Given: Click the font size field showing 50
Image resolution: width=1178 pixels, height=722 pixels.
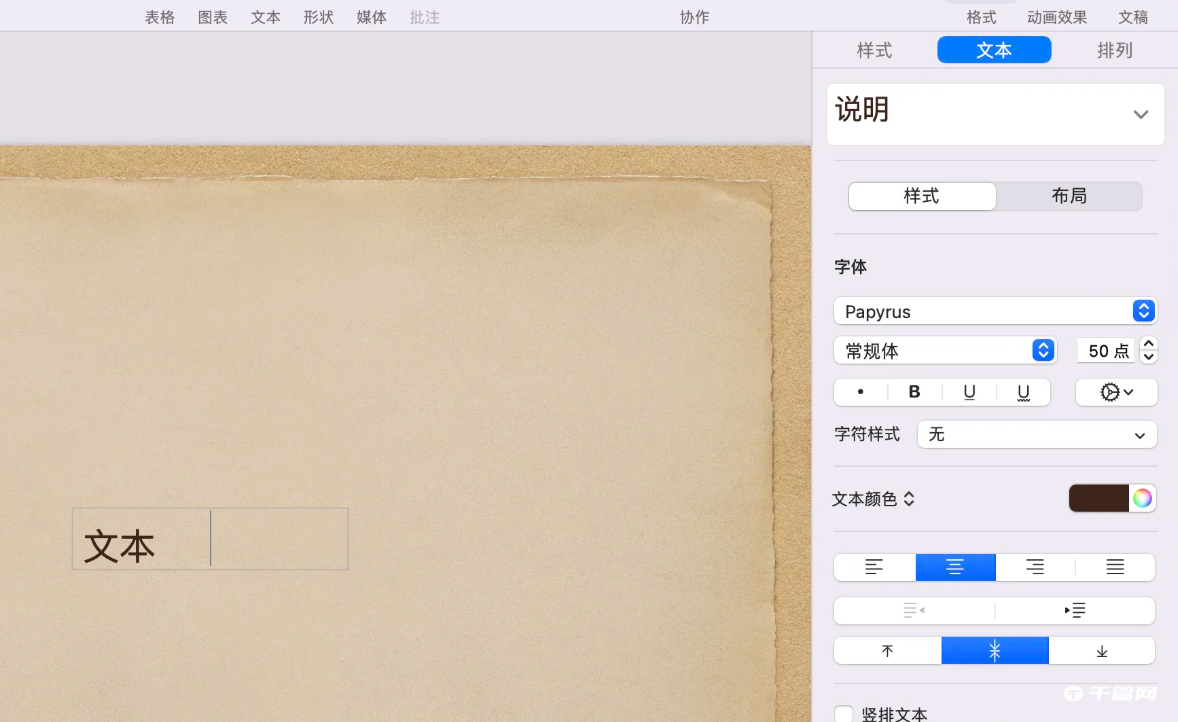Looking at the screenshot, I should (1105, 350).
